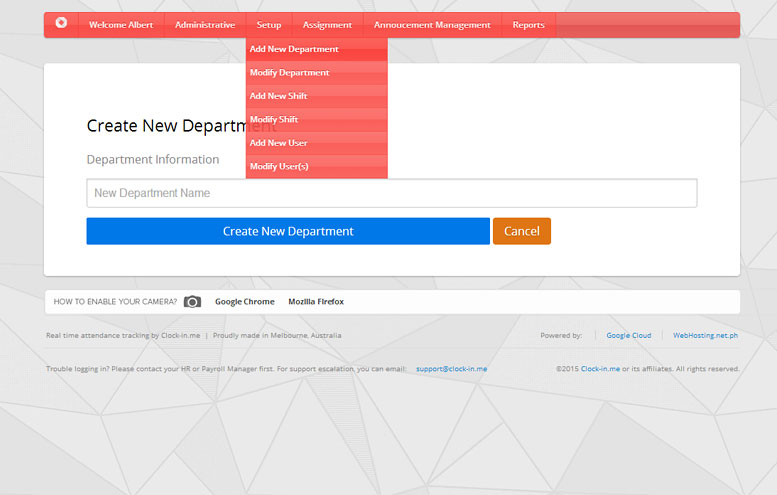The image size is (777, 495).
Task: Open the Assignment menu
Action: tap(327, 25)
